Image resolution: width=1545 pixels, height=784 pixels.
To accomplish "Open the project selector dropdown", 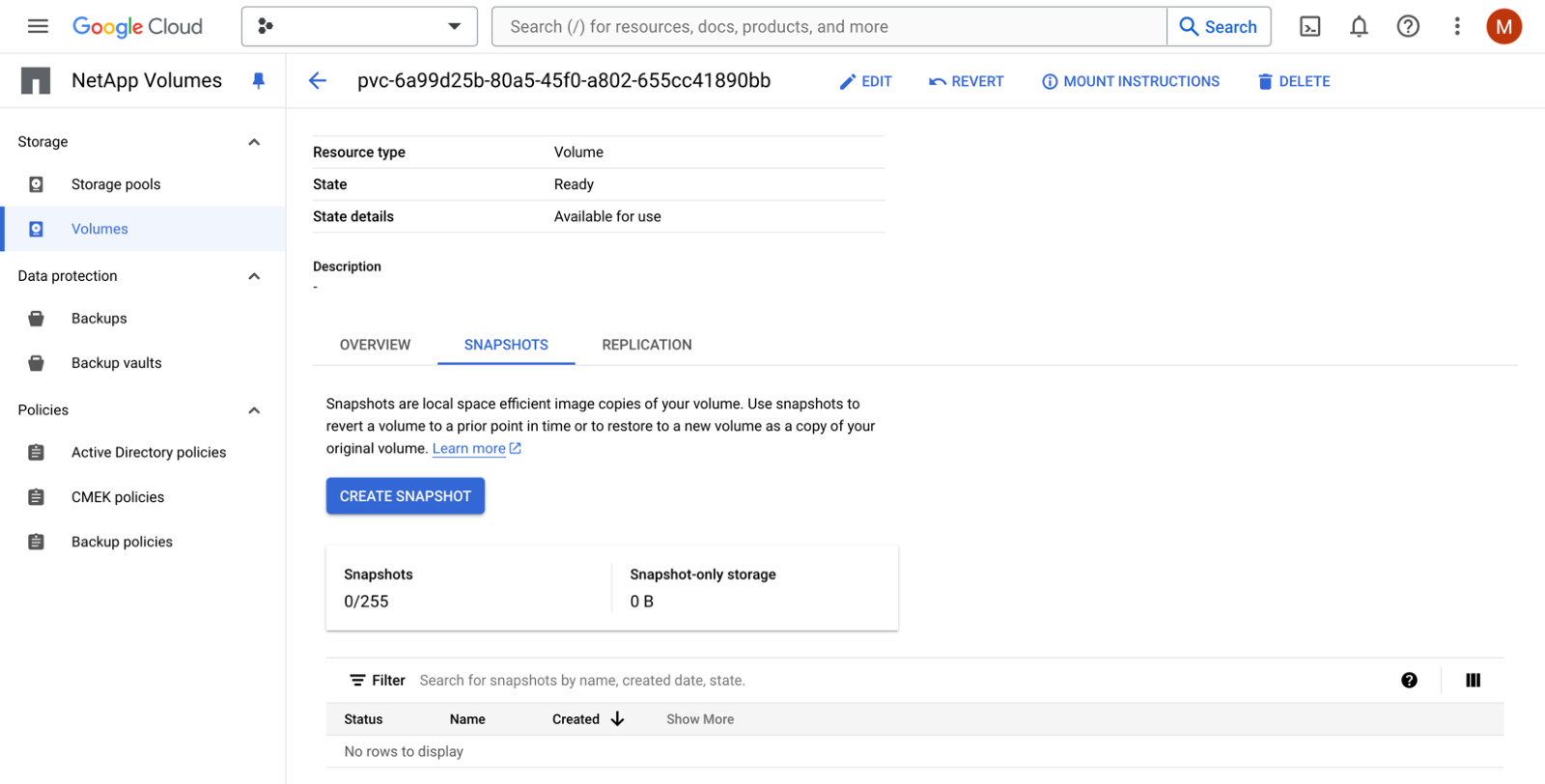I will [359, 26].
